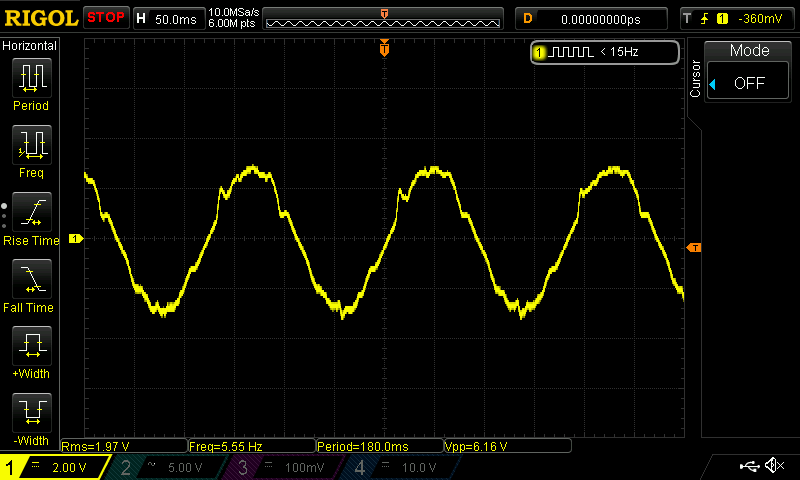The width and height of the screenshot is (800, 480).
Task: Click the Freq=5.55 Hz measurement
Action: click(252, 446)
